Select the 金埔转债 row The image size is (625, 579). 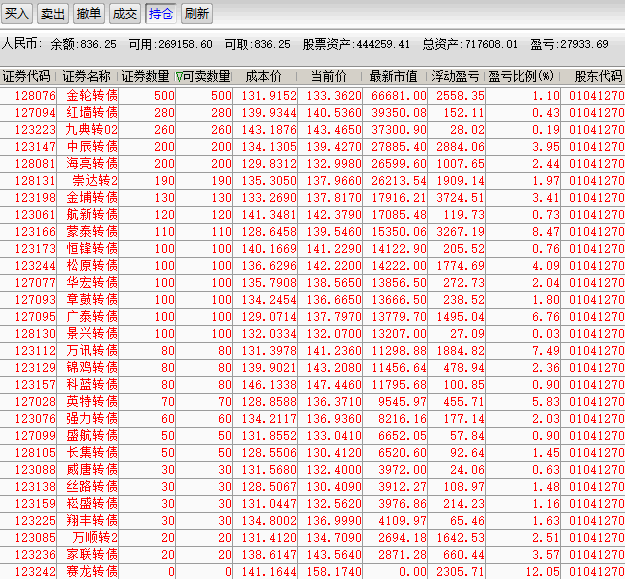coord(312,198)
